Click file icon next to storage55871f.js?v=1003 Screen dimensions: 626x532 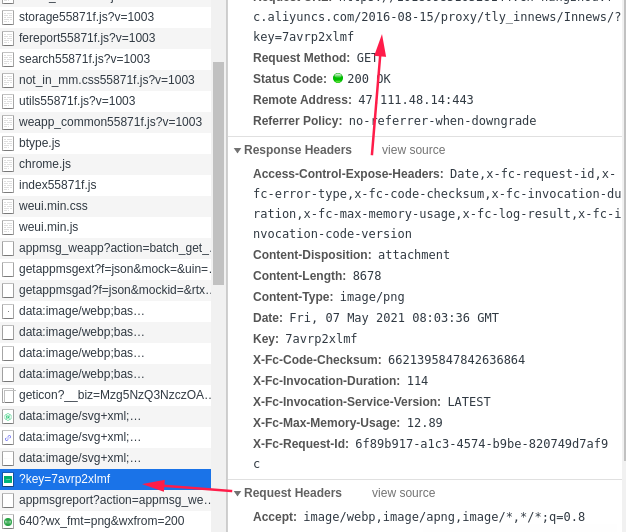8,17
